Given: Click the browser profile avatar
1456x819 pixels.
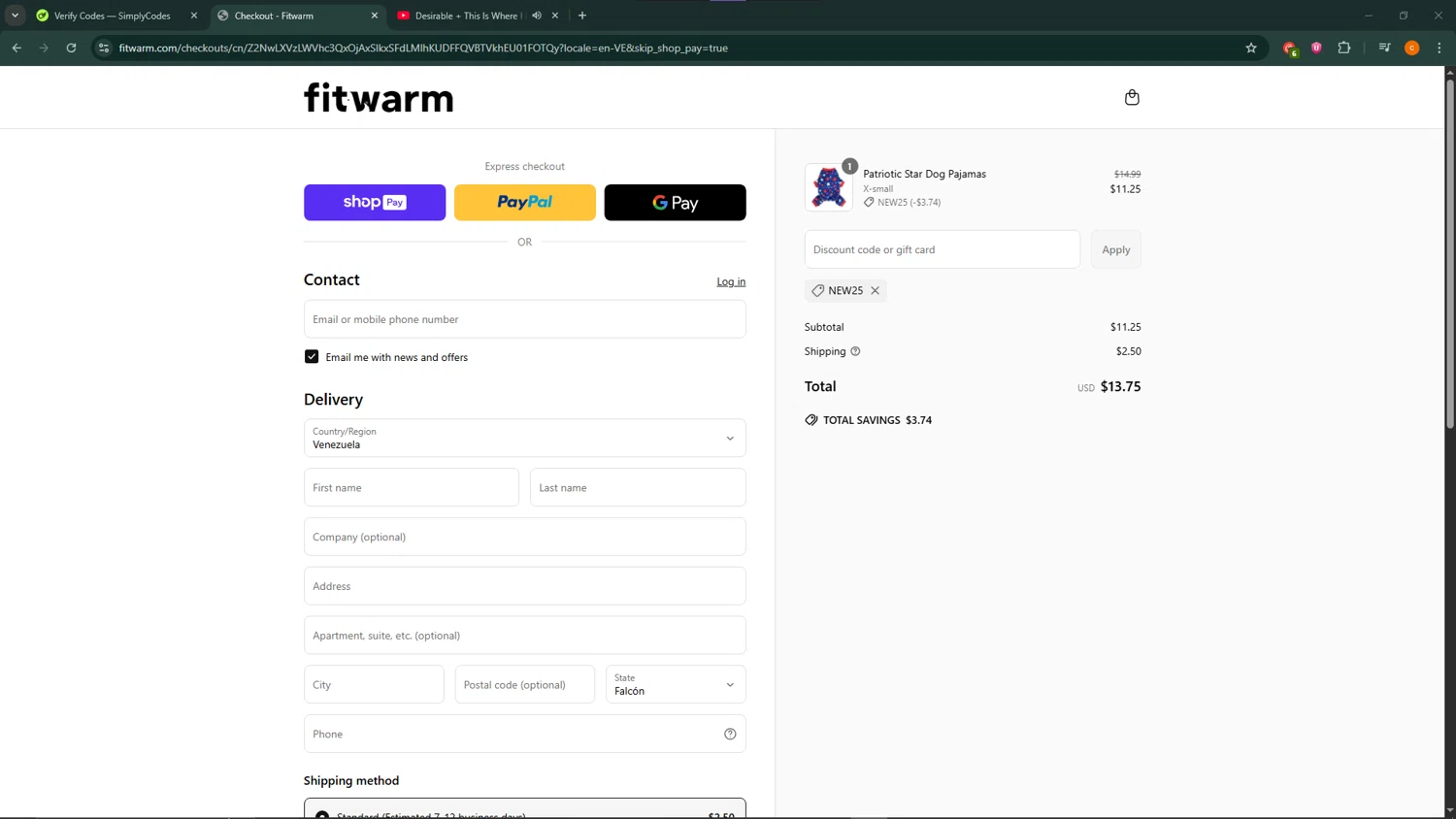Looking at the screenshot, I should click(x=1412, y=48).
